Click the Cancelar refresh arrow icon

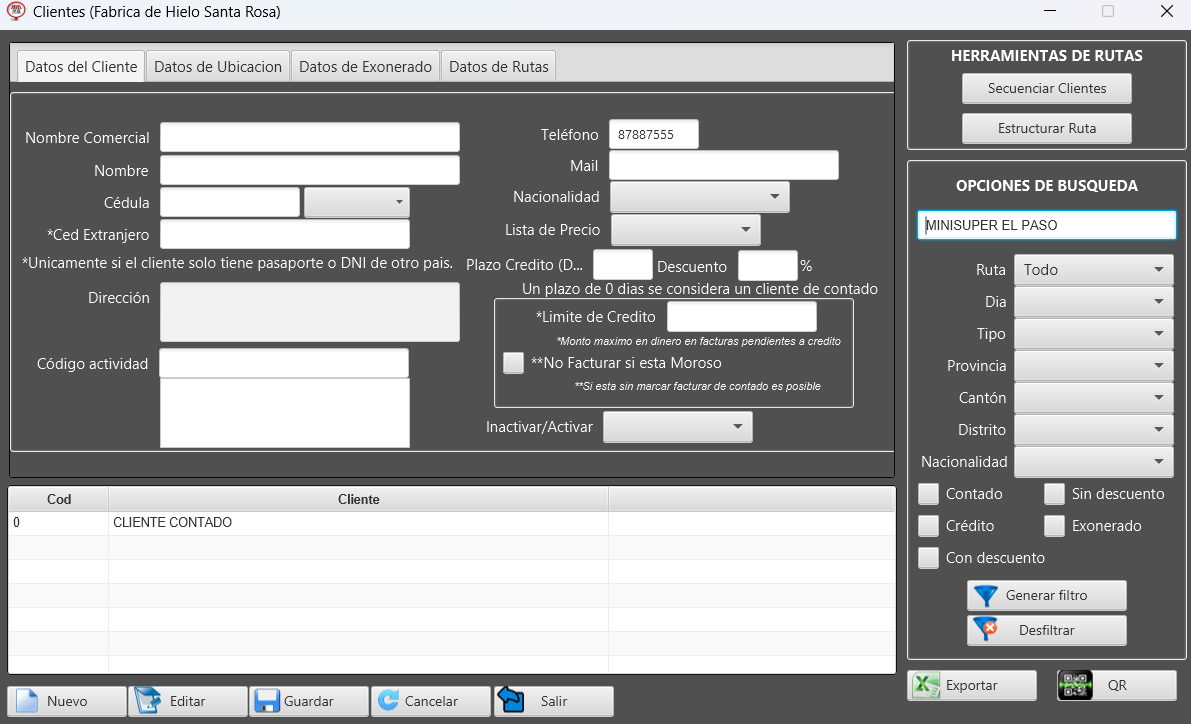coord(388,701)
